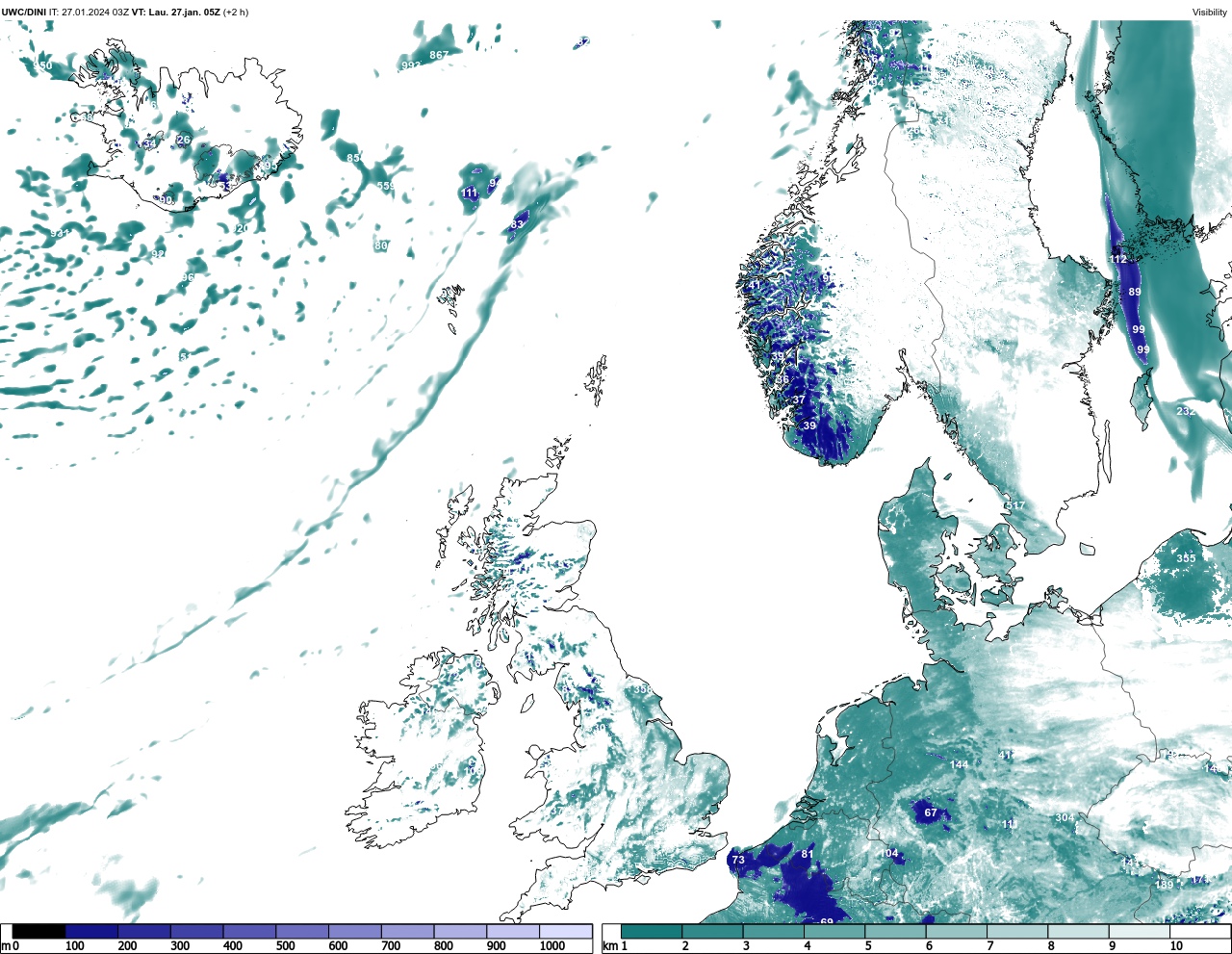Click the 8–9 km legend color segment
Screen dimensions: 1232x954
tap(1077, 932)
